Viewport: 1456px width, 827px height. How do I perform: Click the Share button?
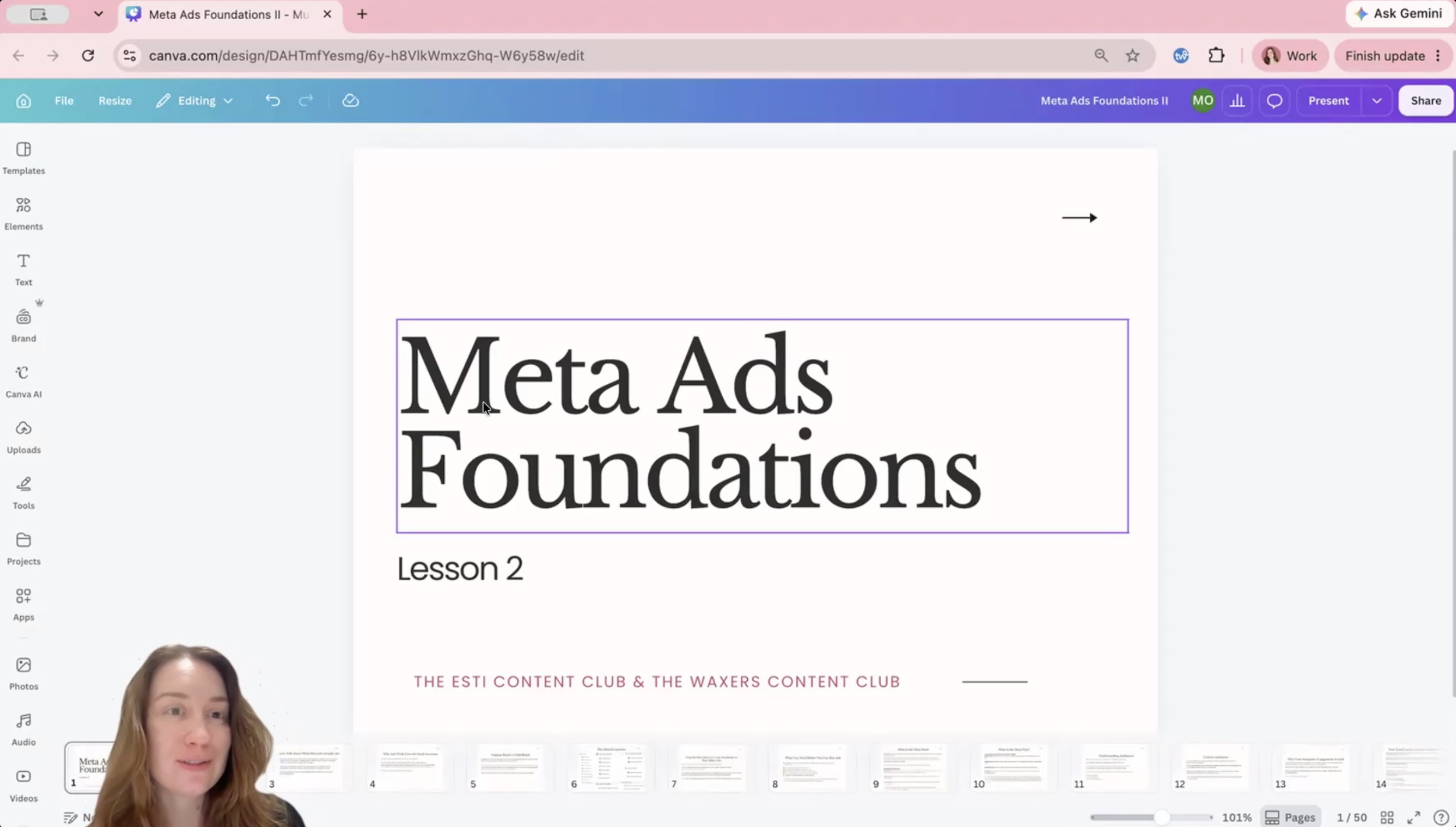pos(1425,101)
